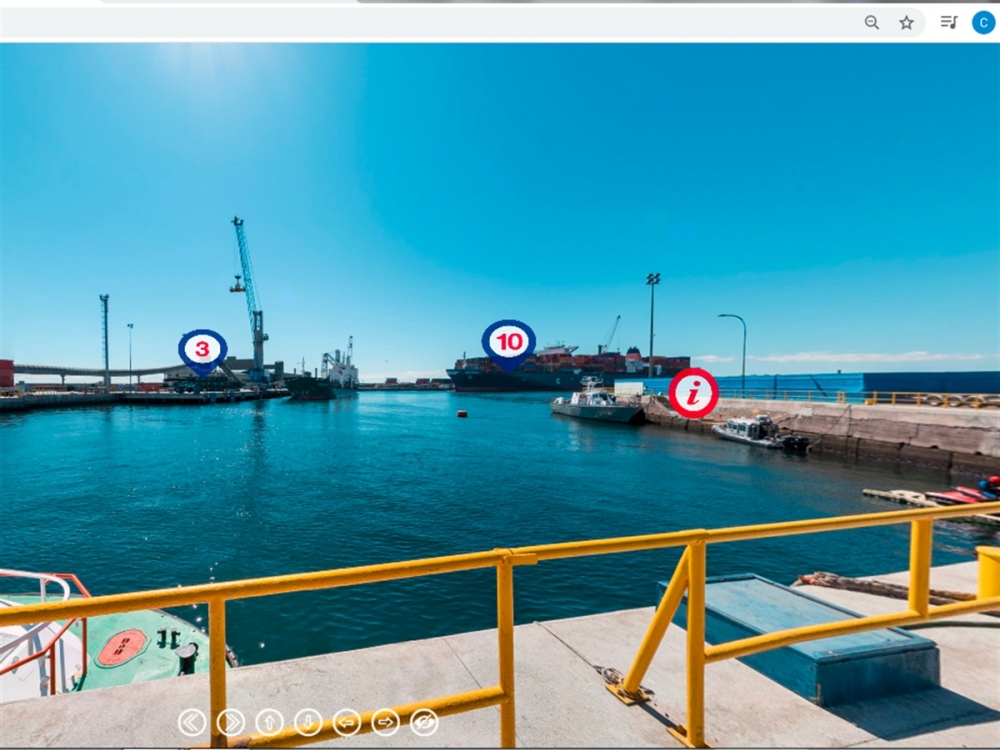Advance to next scene with double-right chevron
The image size is (1000, 750).
tap(231, 722)
